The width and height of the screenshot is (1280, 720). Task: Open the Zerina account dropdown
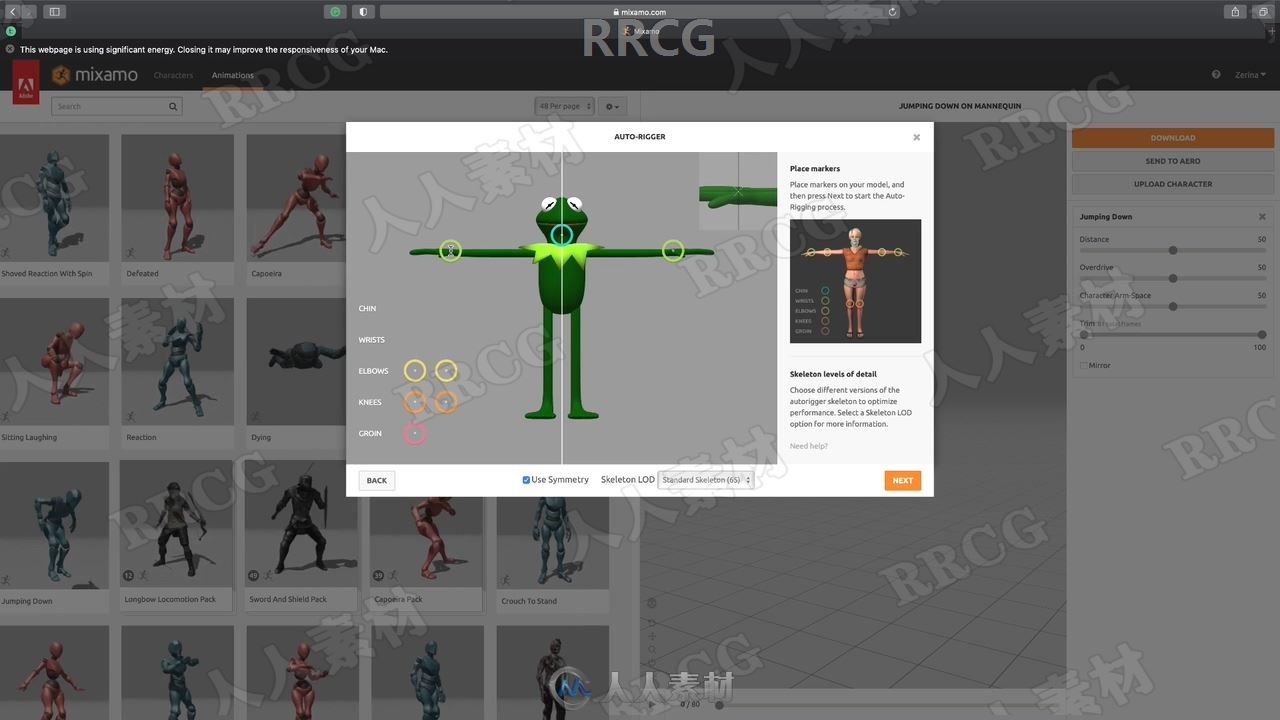(1250, 75)
